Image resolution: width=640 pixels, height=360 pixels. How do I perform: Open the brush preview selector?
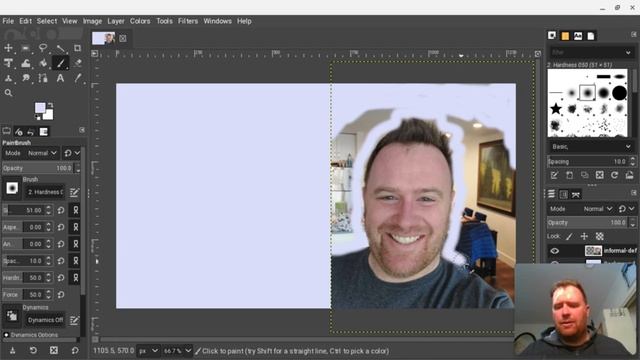coord(12,188)
